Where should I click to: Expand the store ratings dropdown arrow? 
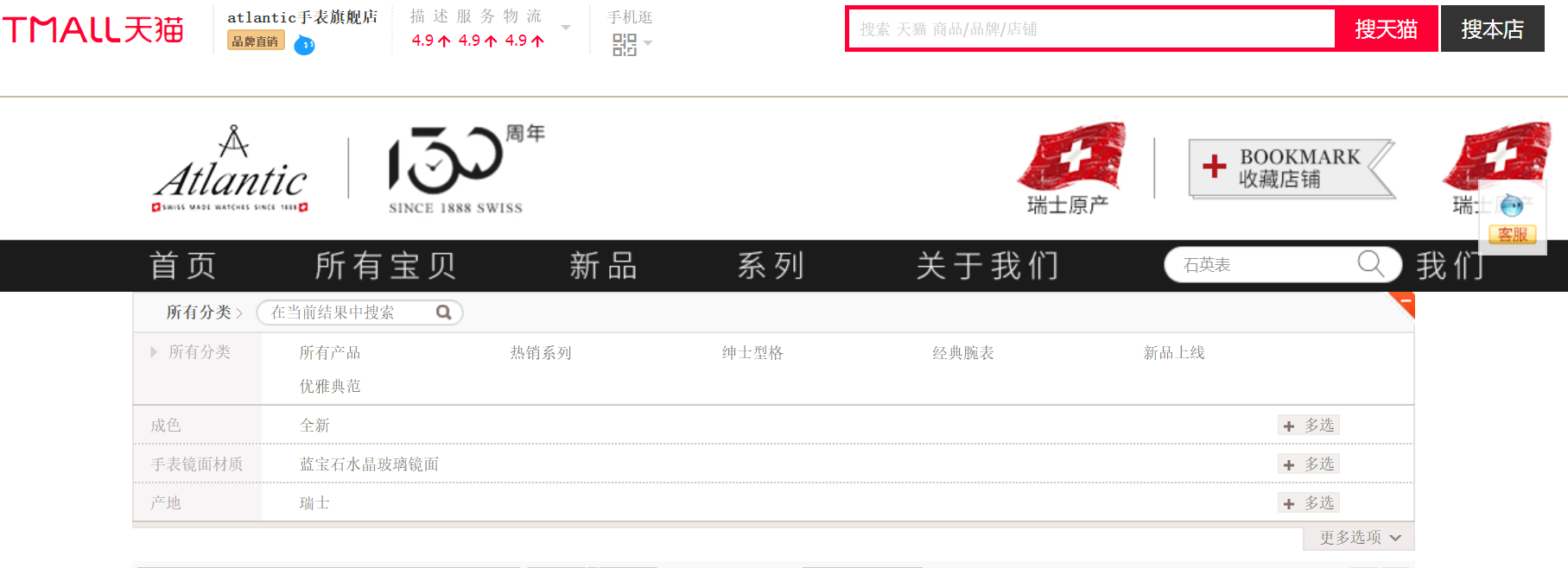[566, 28]
